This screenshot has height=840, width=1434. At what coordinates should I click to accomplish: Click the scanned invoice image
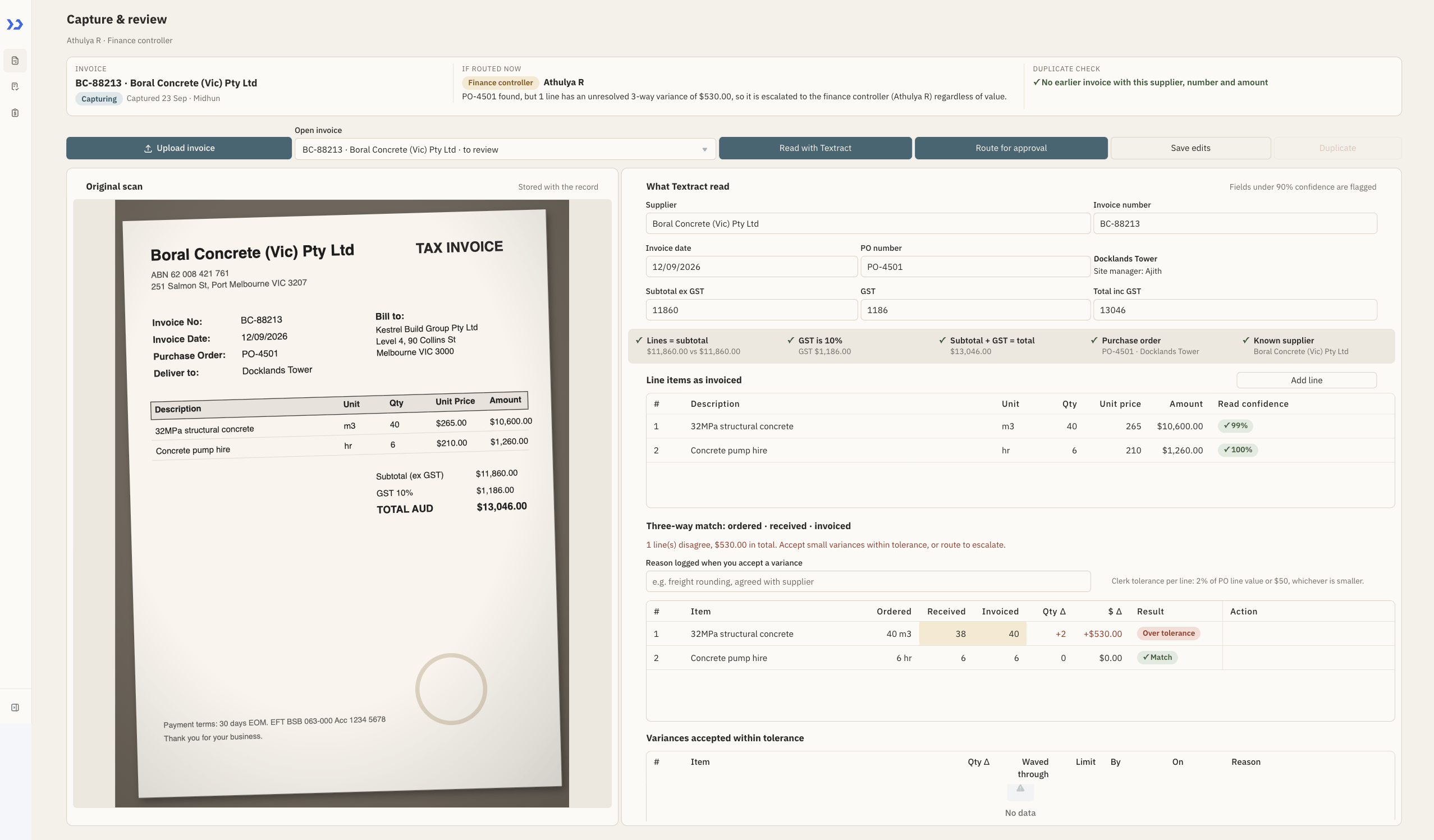tap(342, 503)
